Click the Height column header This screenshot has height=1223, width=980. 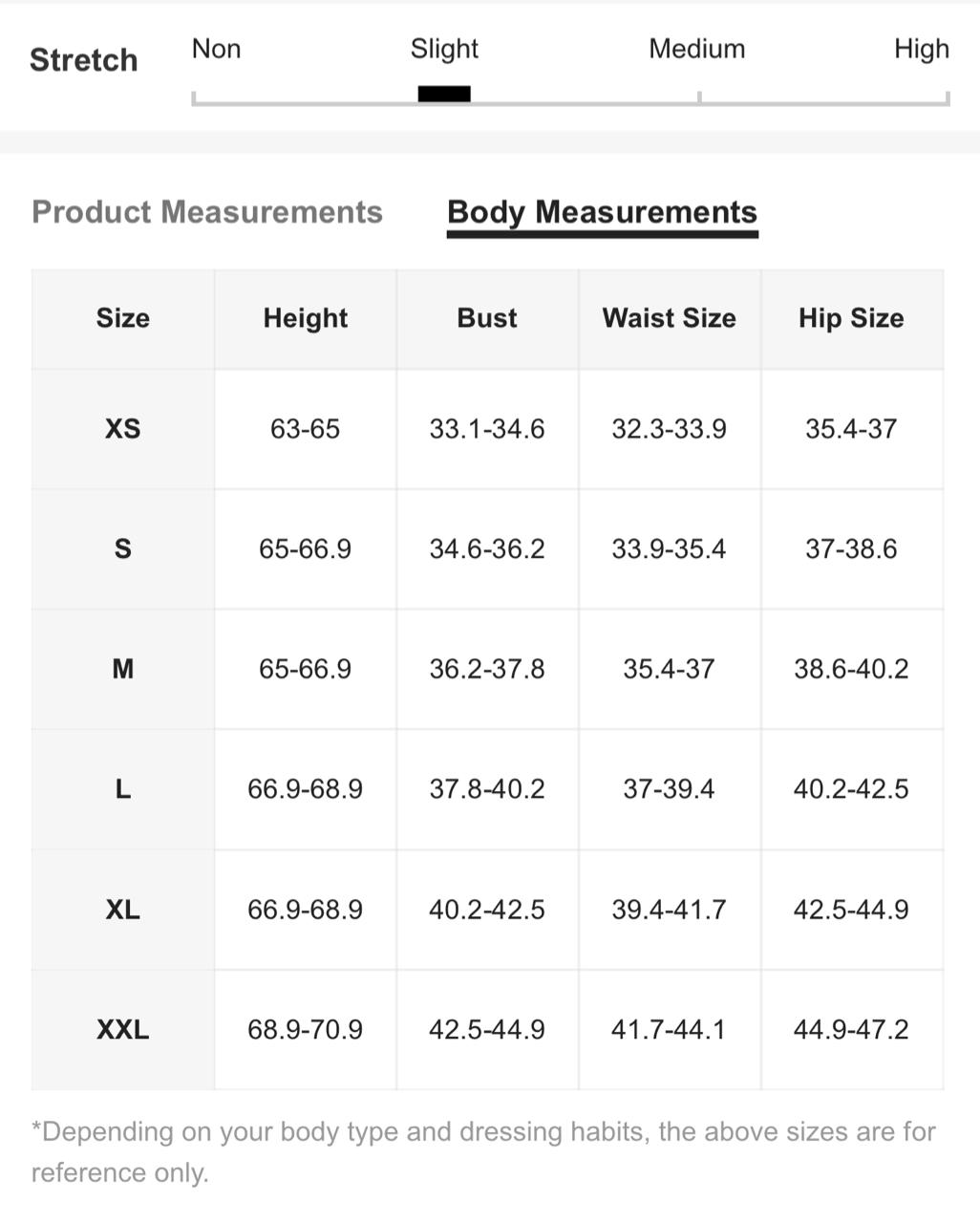[306, 318]
